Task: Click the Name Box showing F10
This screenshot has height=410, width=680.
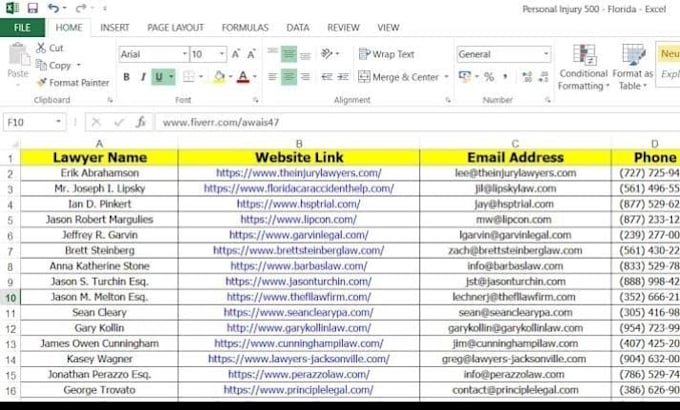Action: pos(34,122)
